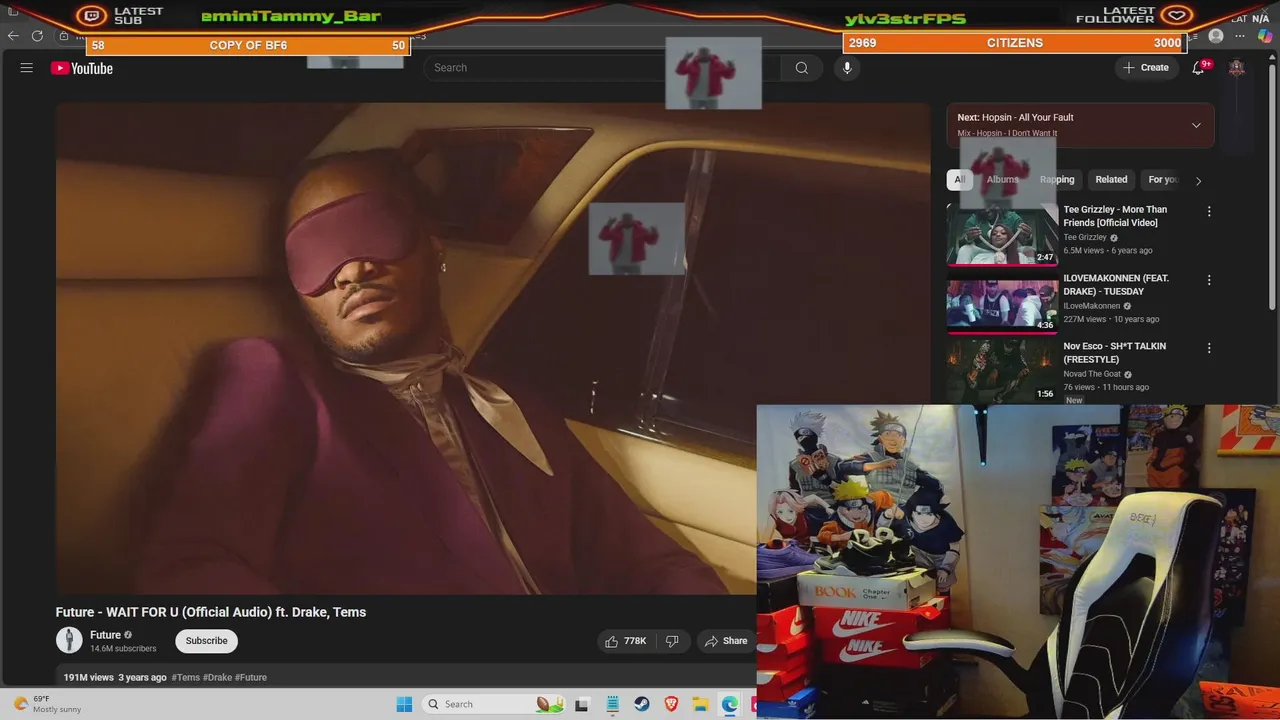Click the 191M views text

[89, 677]
